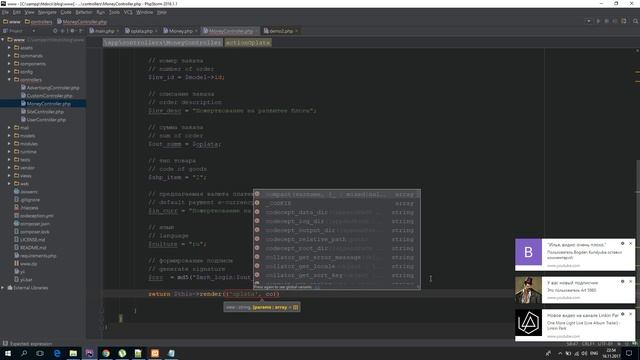The height and width of the screenshot is (360, 640).
Task: Open Chrome from the taskbar
Action: pos(106,353)
